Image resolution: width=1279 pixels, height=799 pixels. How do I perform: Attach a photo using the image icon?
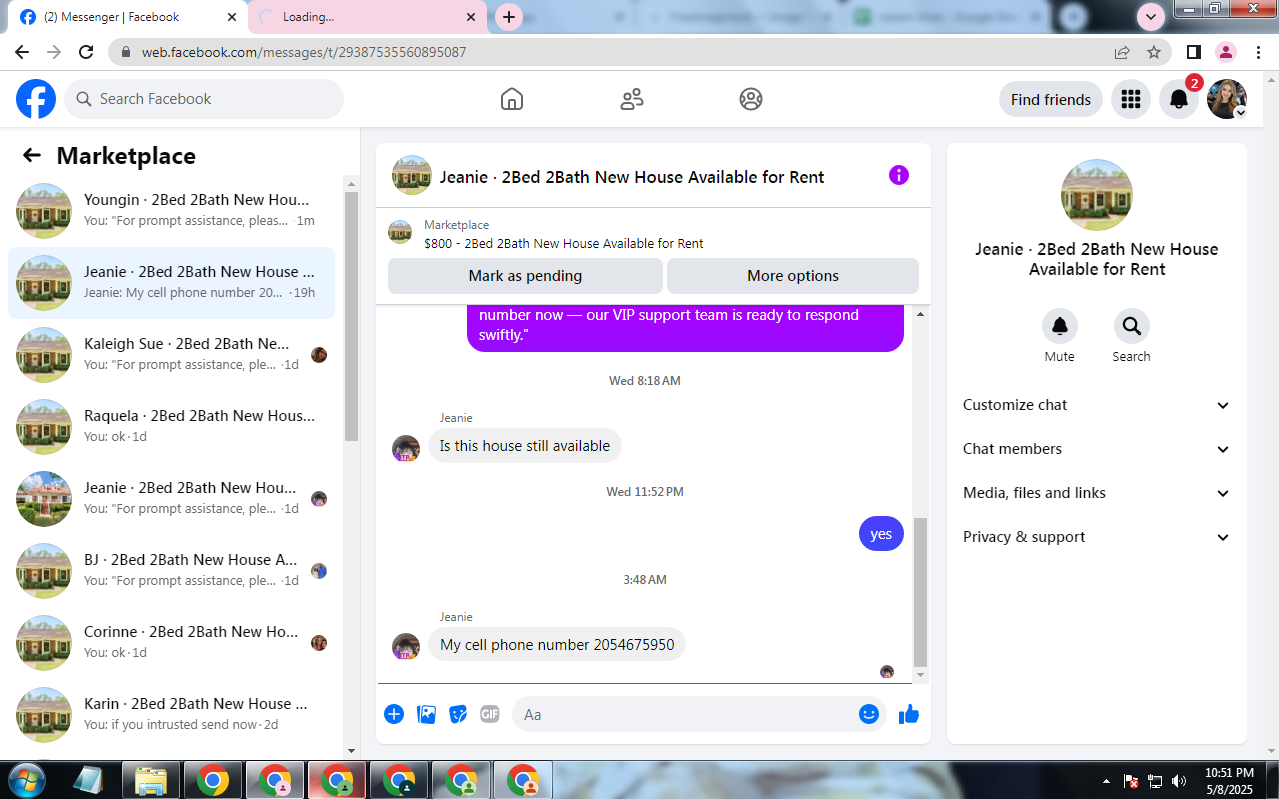pyautogui.click(x=426, y=714)
